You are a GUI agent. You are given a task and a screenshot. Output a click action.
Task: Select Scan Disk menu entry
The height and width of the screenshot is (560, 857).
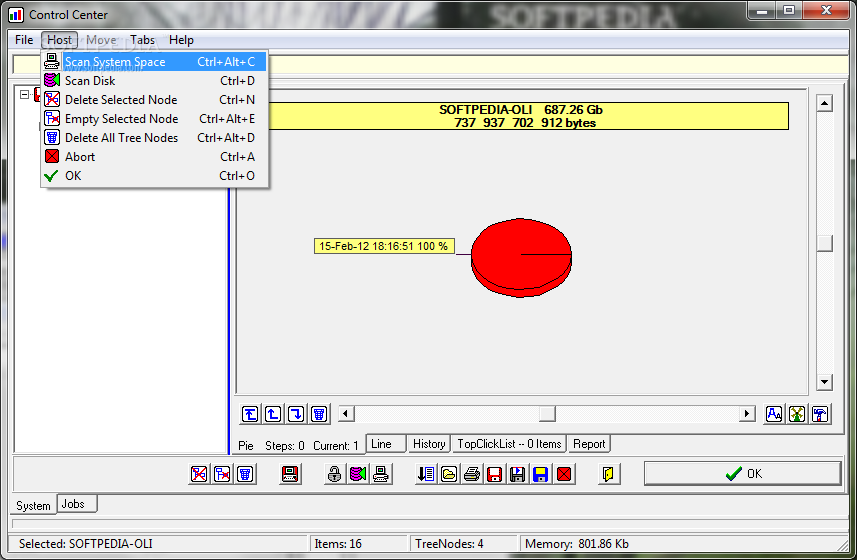(155, 81)
